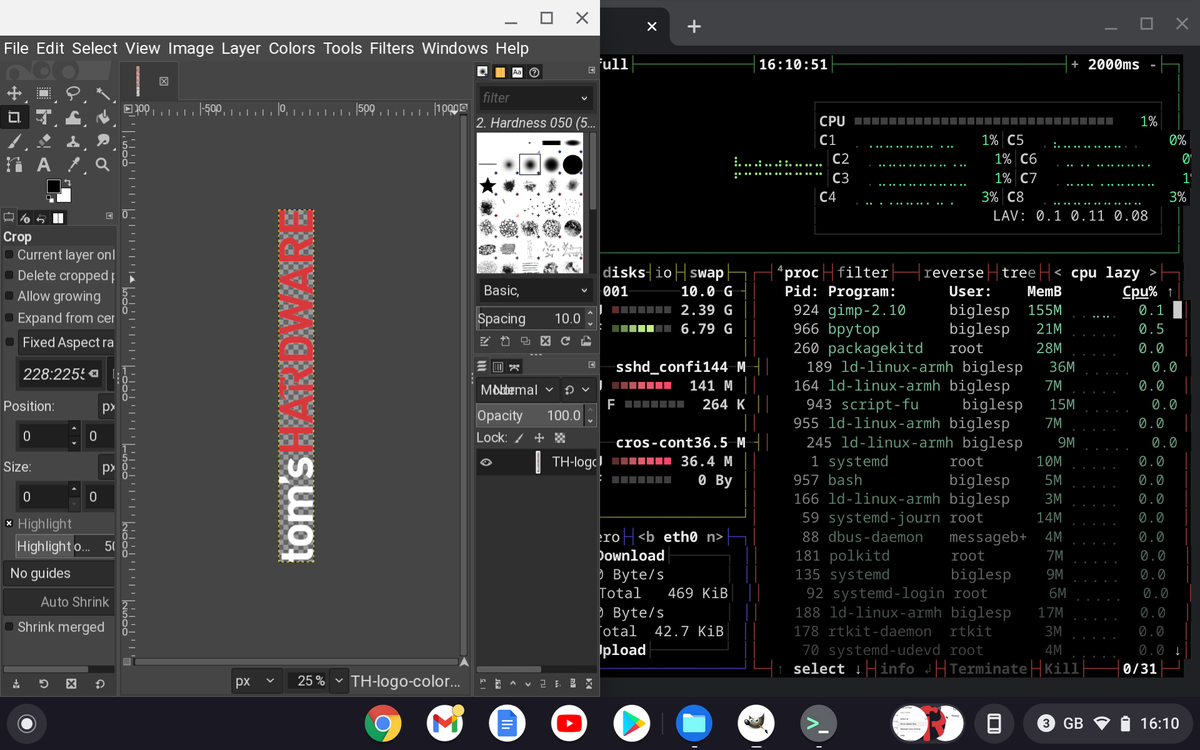Activate the Text tool
The image size is (1200, 750).
click(44, 165)
